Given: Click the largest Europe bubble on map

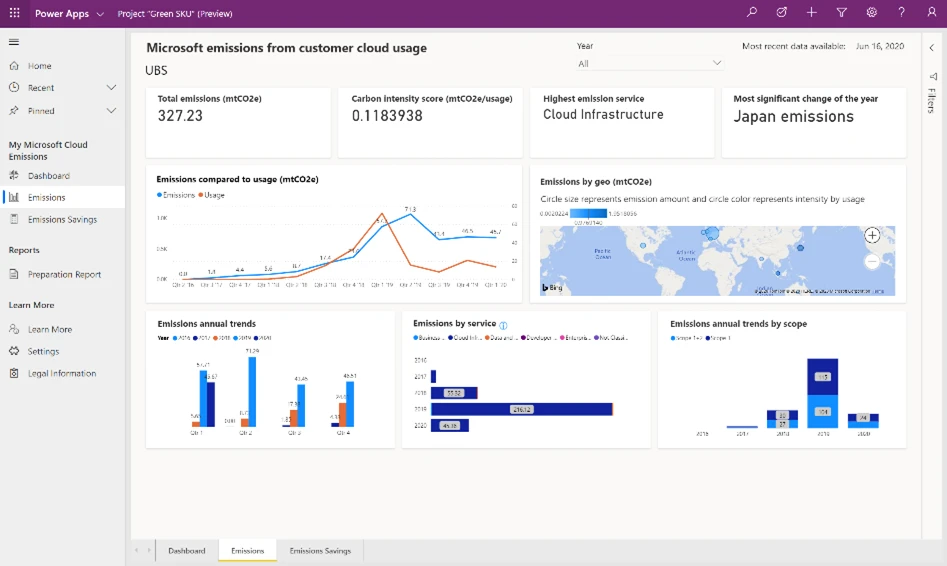Looking at the screenshot, I should click(x=712, y=233).
